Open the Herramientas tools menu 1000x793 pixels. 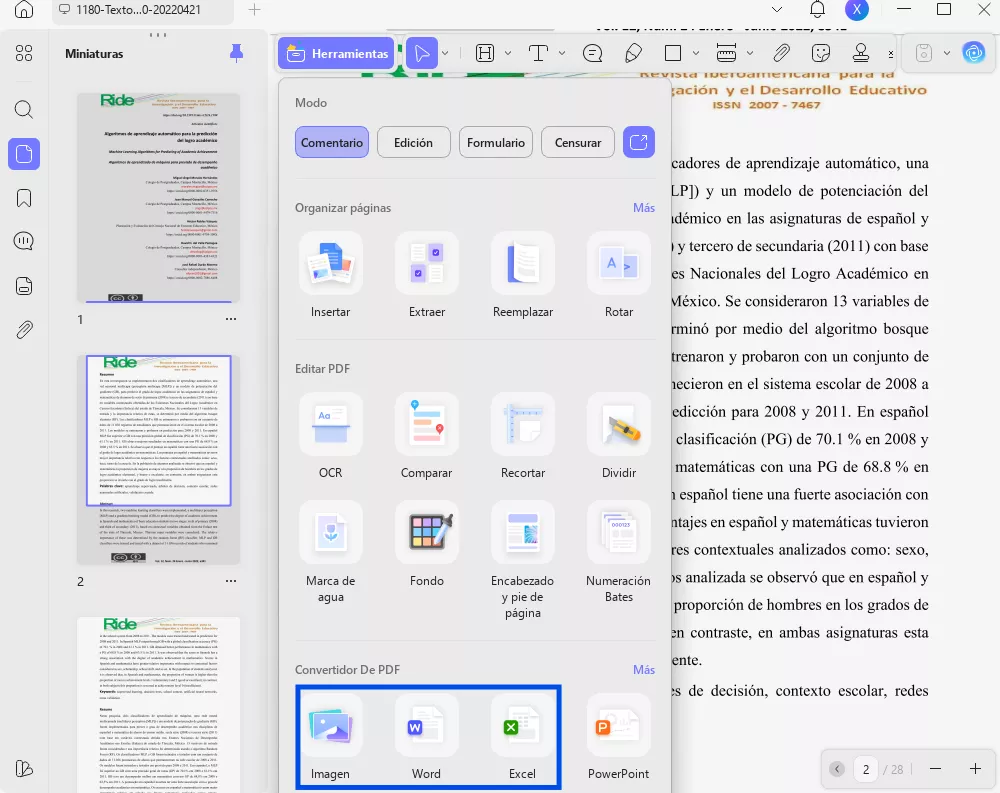(x=337, y=54)
